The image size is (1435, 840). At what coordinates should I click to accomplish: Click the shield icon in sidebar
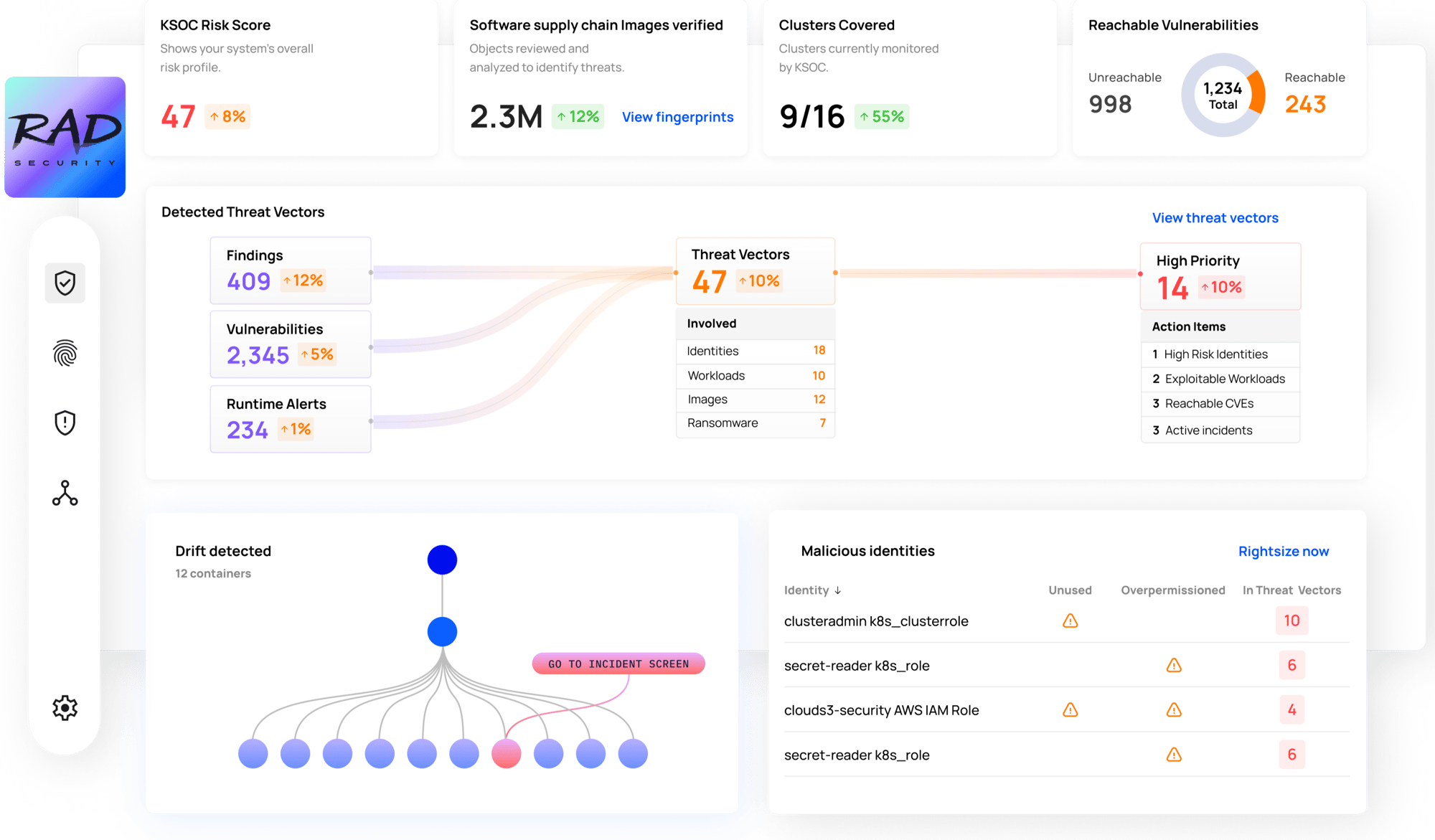point(65,283)
